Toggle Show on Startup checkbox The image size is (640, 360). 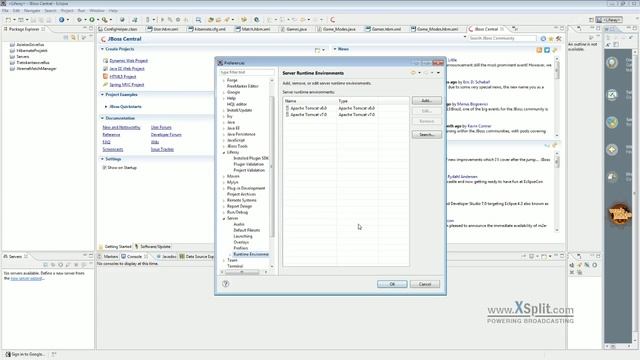coord(104,168)
